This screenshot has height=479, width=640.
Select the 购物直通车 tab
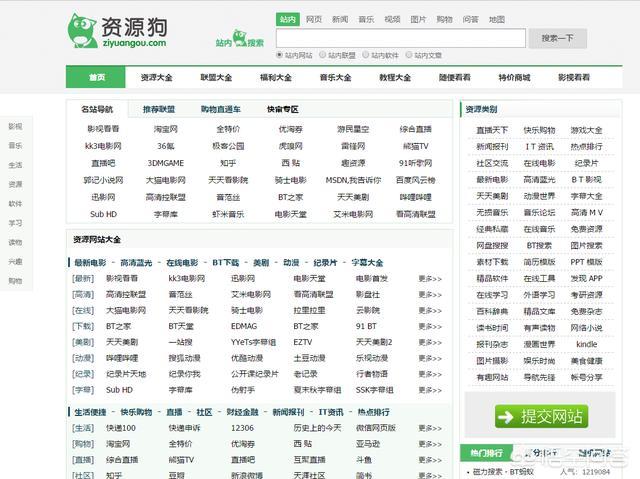pos(220,109)
